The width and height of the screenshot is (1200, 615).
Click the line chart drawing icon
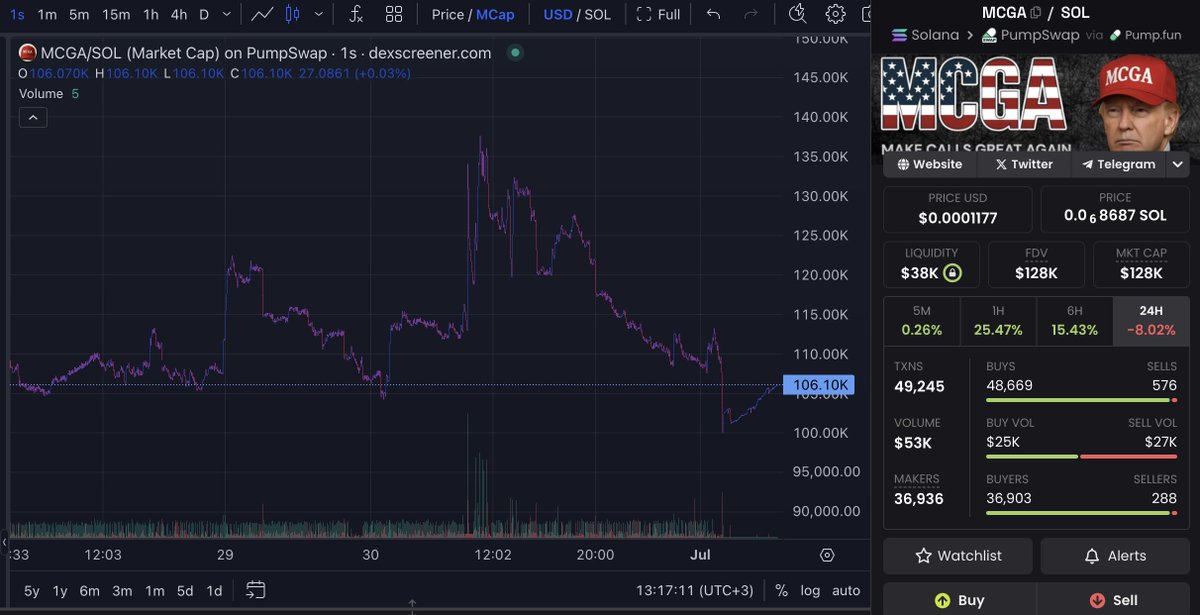click(262, 14)
